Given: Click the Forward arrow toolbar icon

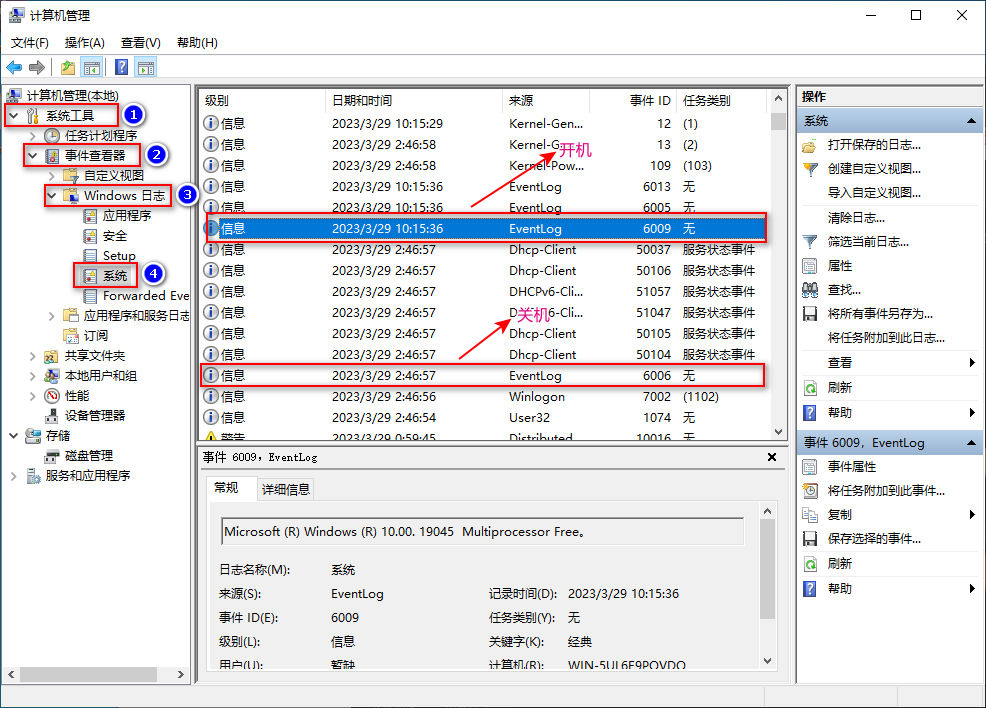Looking at the screenshot, I should coord(37,67).
